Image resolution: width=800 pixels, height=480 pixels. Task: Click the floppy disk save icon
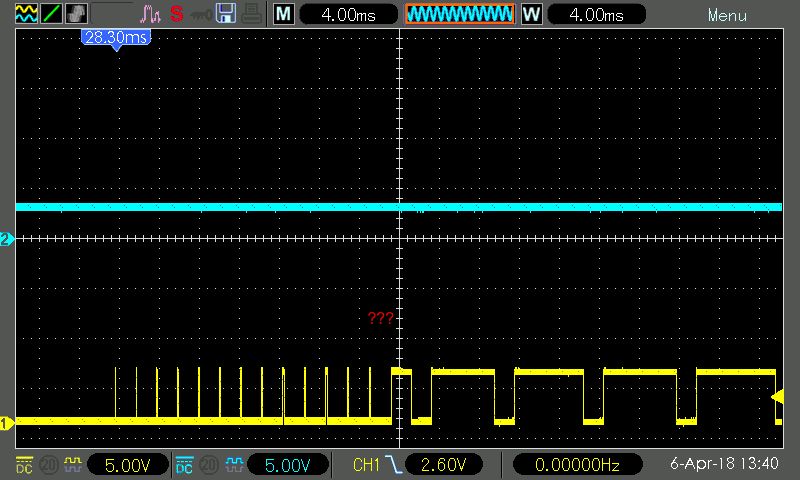pos(226,15)
